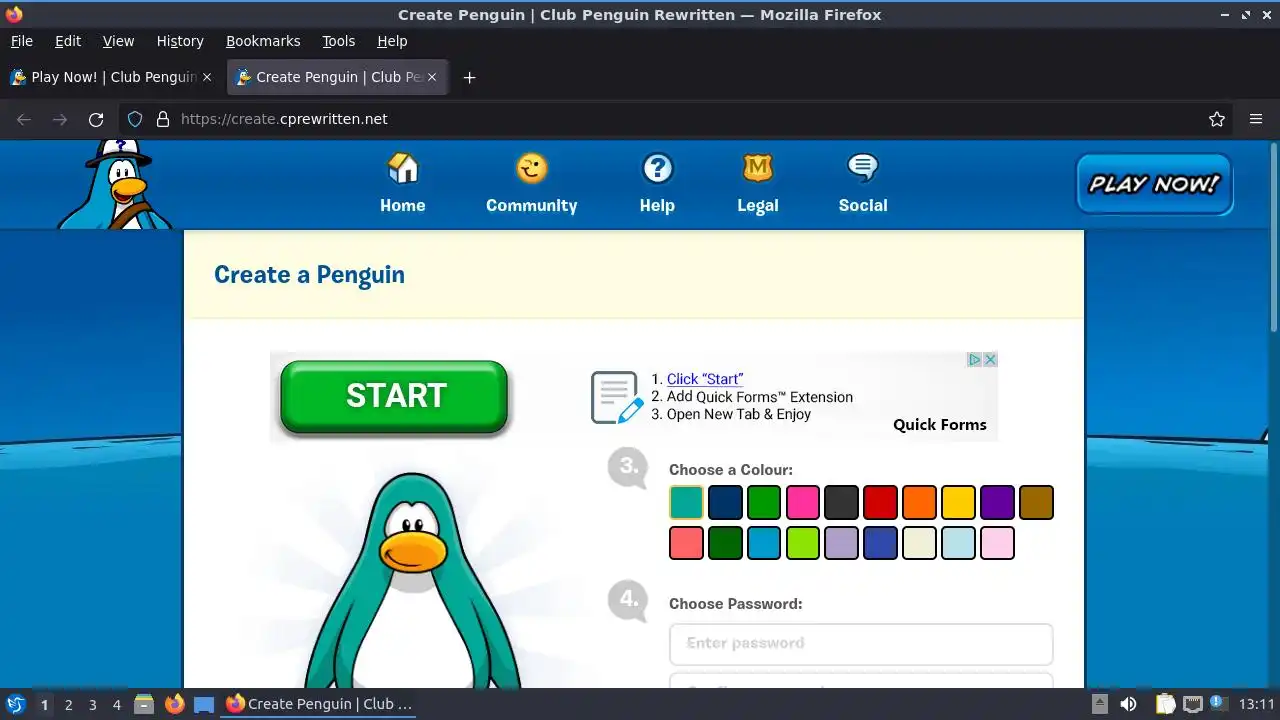Choose the pale aqua colour swatch
The width and height of the screenshot is (1280, 720).
click(958, 543)
